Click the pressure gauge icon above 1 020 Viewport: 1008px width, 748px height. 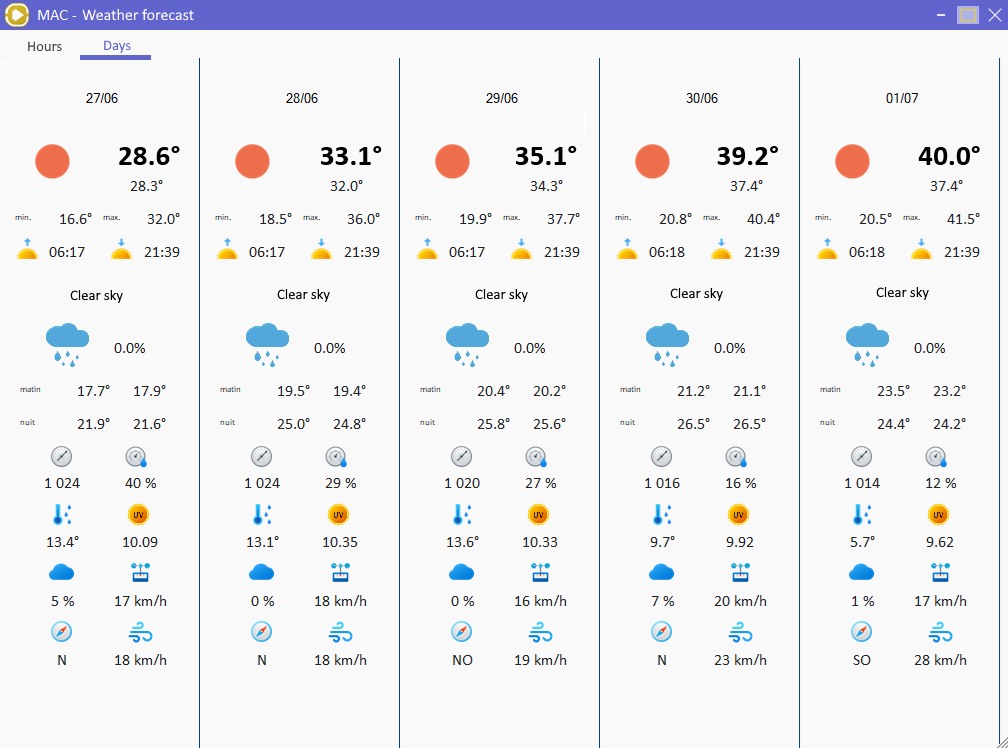(x=462, y=457)
